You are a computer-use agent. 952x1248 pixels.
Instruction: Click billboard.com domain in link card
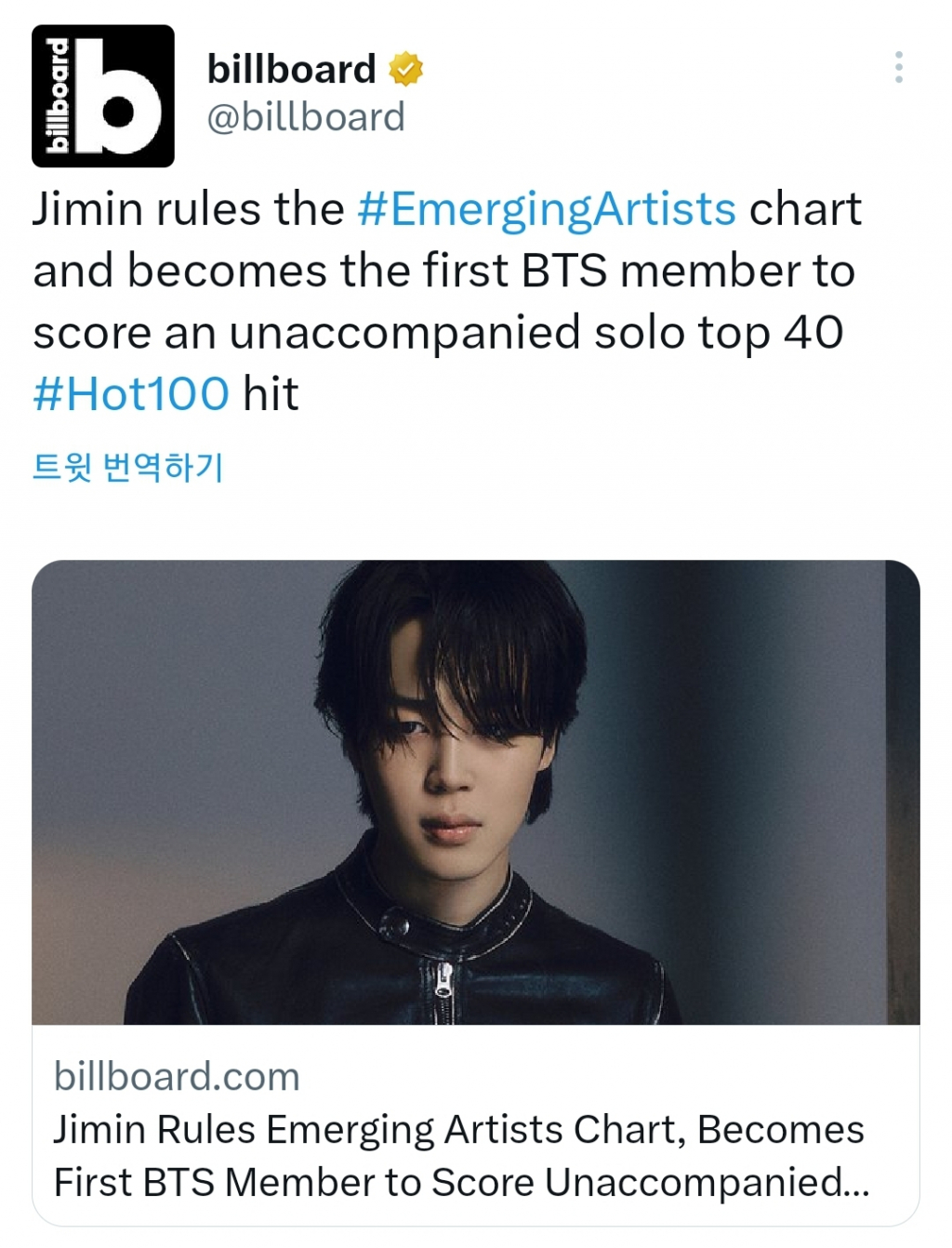coord(177,1077)
